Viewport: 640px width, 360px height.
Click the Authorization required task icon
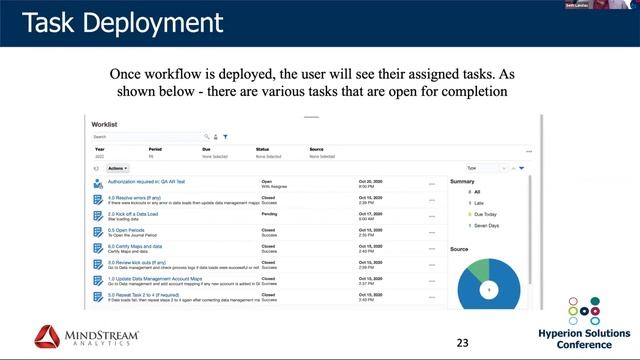(x=98, y=184)
